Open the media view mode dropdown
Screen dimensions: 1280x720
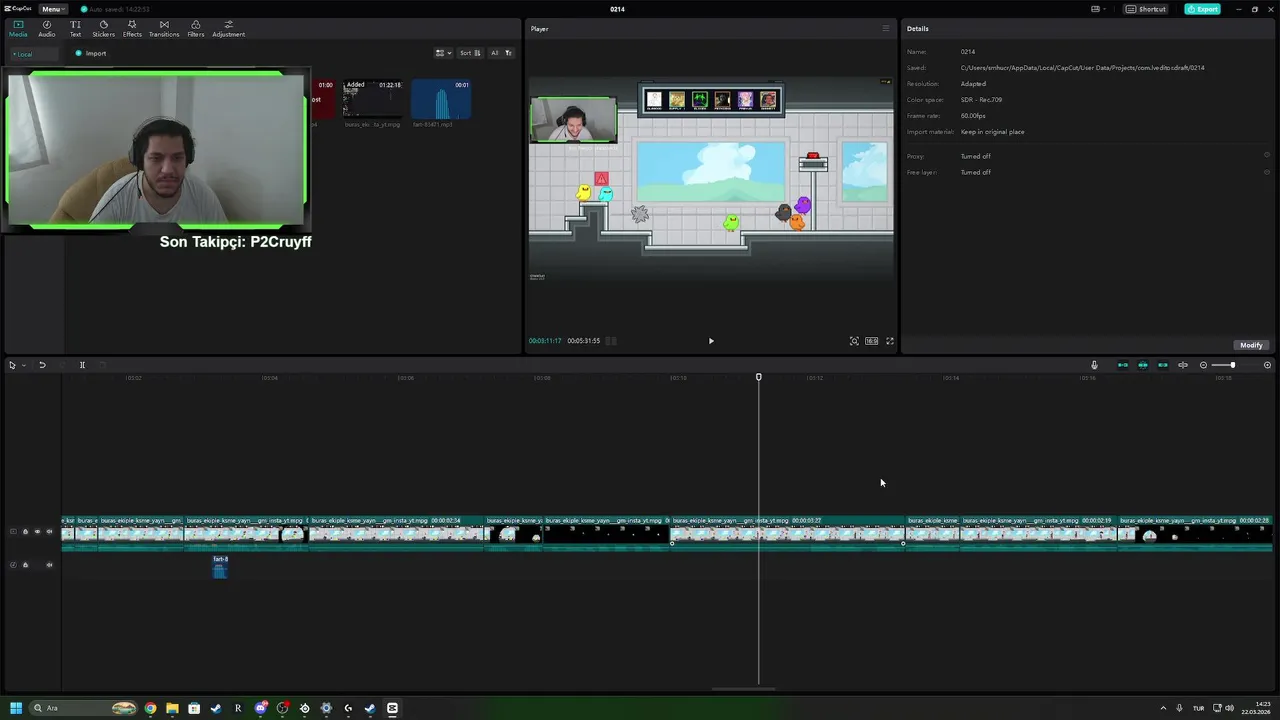coord(443,53)
